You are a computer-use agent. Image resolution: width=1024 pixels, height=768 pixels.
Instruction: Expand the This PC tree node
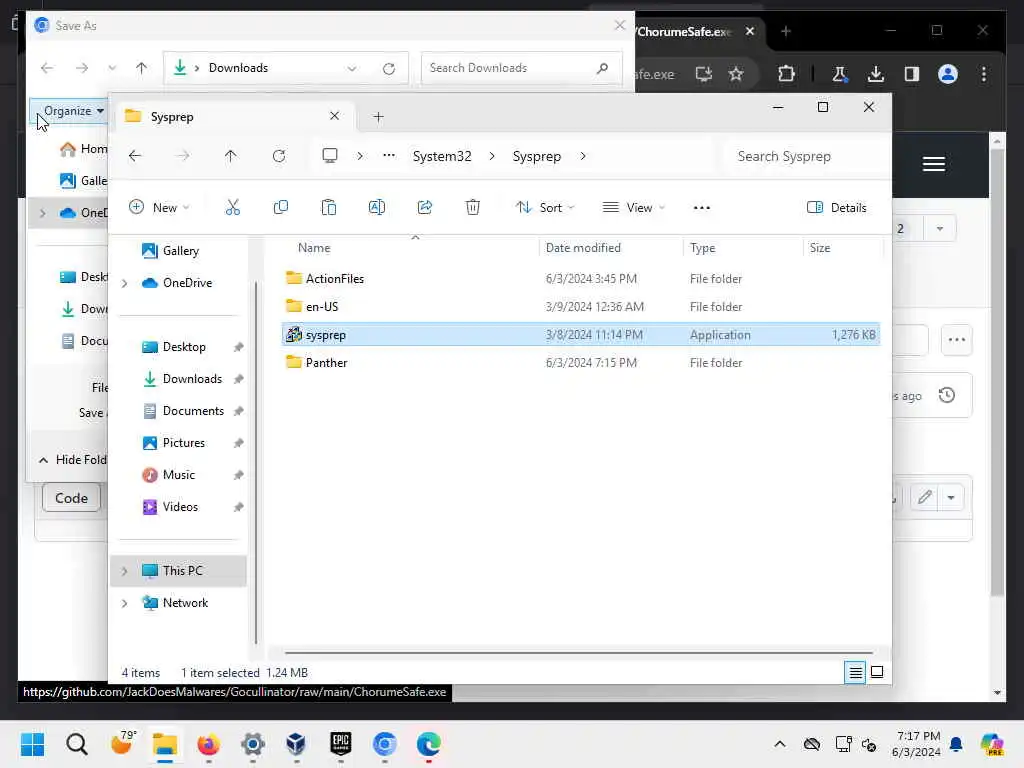click(124, 571)
